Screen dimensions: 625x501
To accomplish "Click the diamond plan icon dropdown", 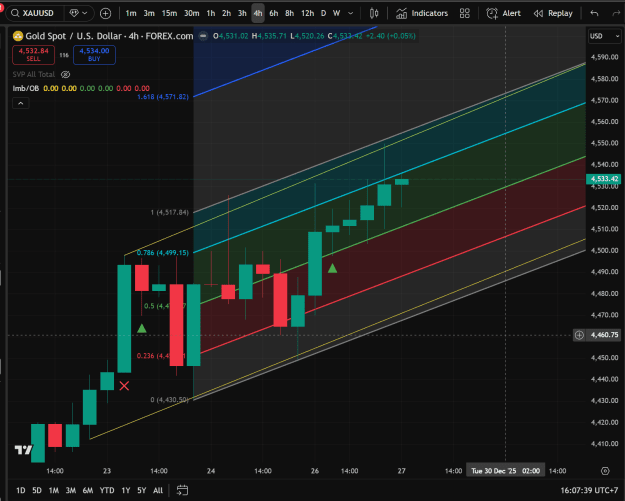I will tap(79, 13).
